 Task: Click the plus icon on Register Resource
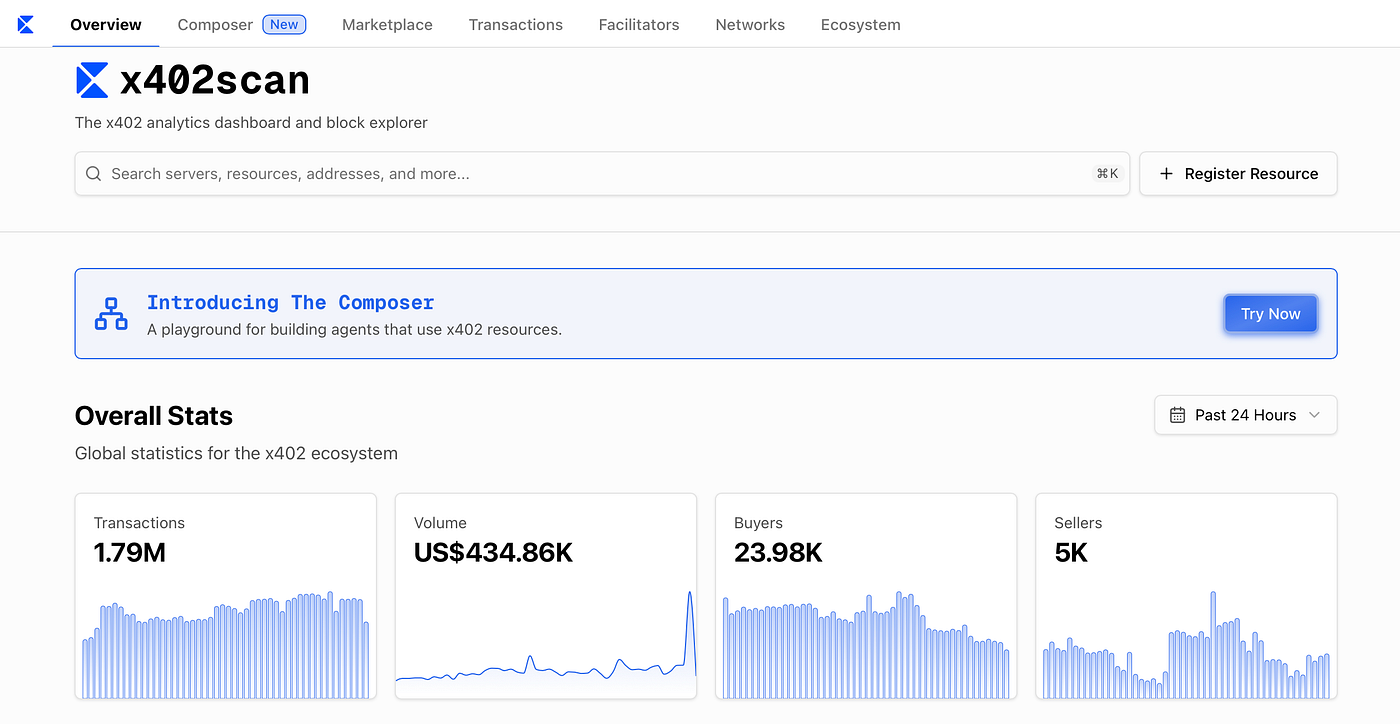pos(1166,174)
